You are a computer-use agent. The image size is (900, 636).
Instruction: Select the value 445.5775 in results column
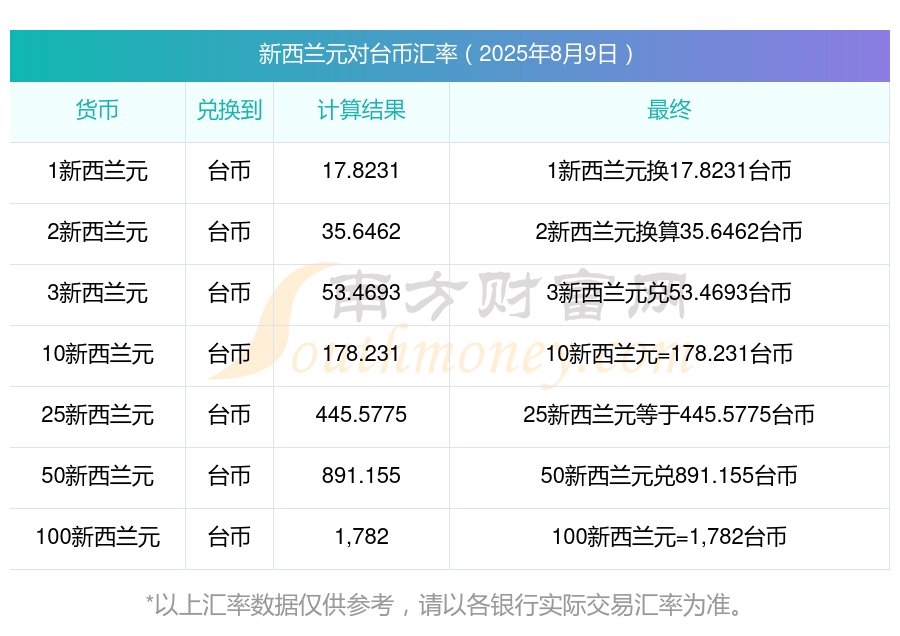pos(361,414)
